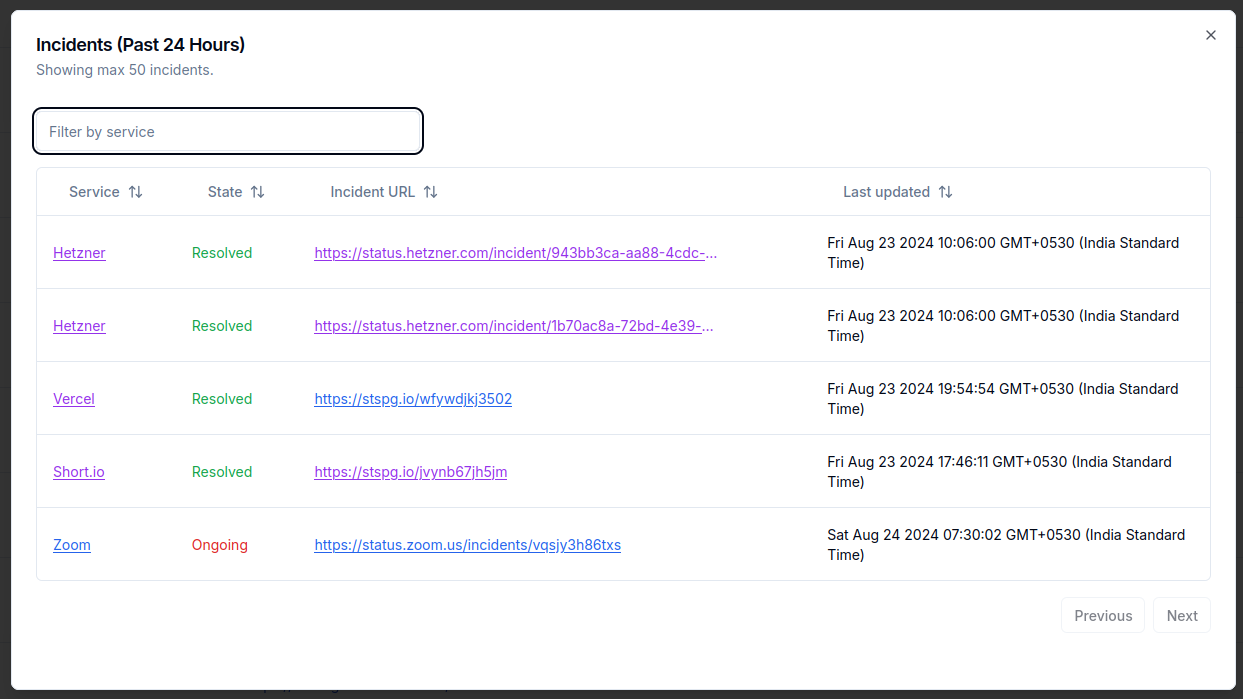The width and height of the screenshot is (1243, 699).
Task: Click the Incidents (Past 24 Hours) title
Action: click(x=141, y=45)
